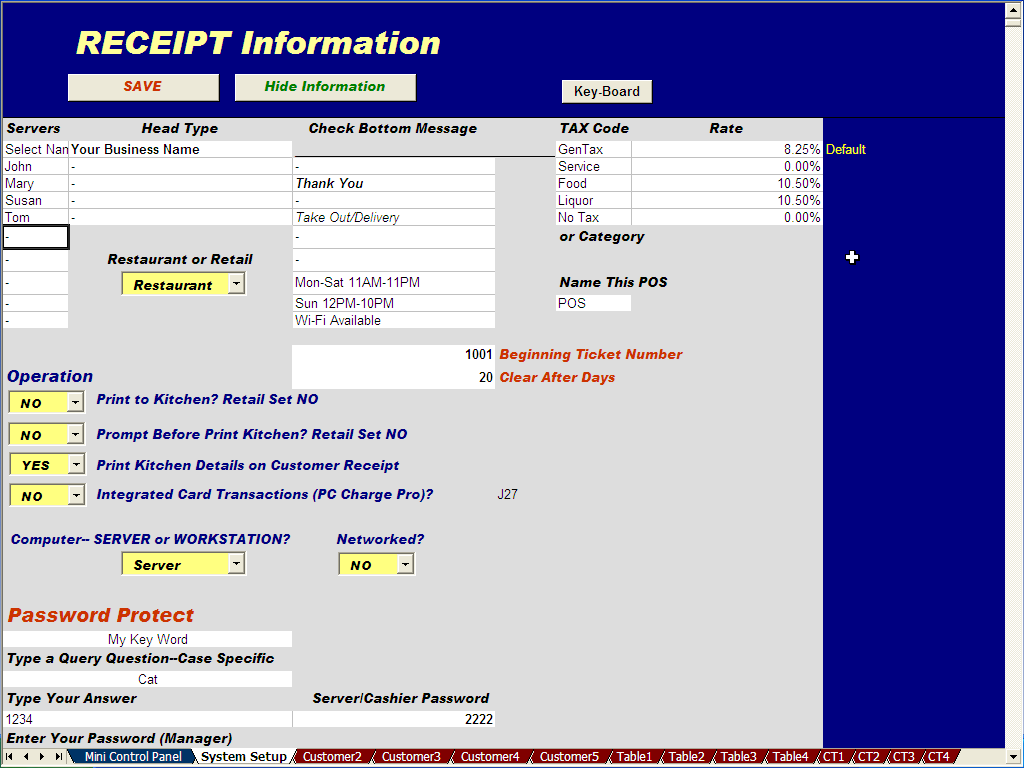
Task: Open the Server or Workstation dropdown
Action: tap(235, 564)
